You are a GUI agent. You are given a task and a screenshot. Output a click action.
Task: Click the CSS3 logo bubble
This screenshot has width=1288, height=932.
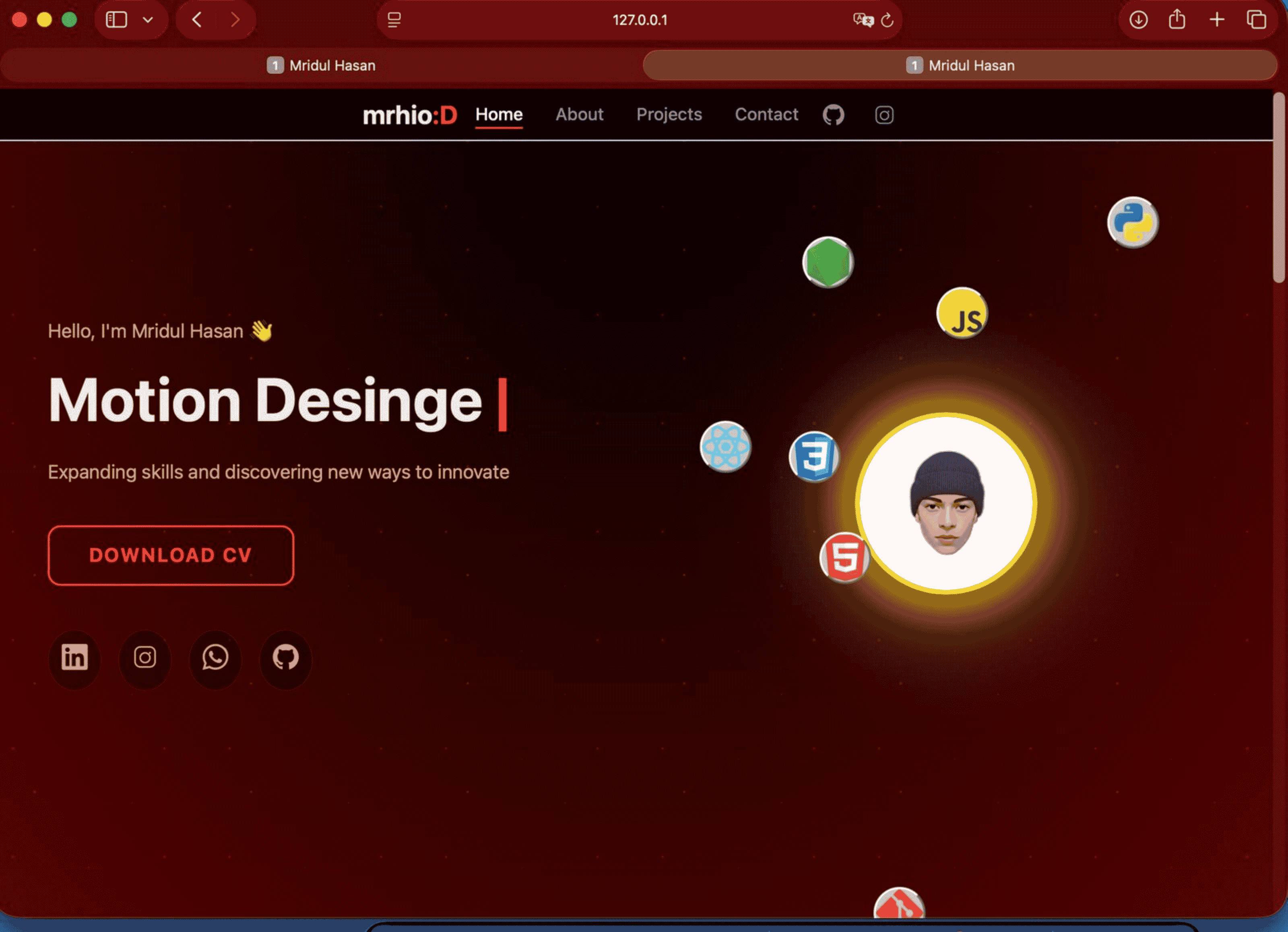pos(813,457)
